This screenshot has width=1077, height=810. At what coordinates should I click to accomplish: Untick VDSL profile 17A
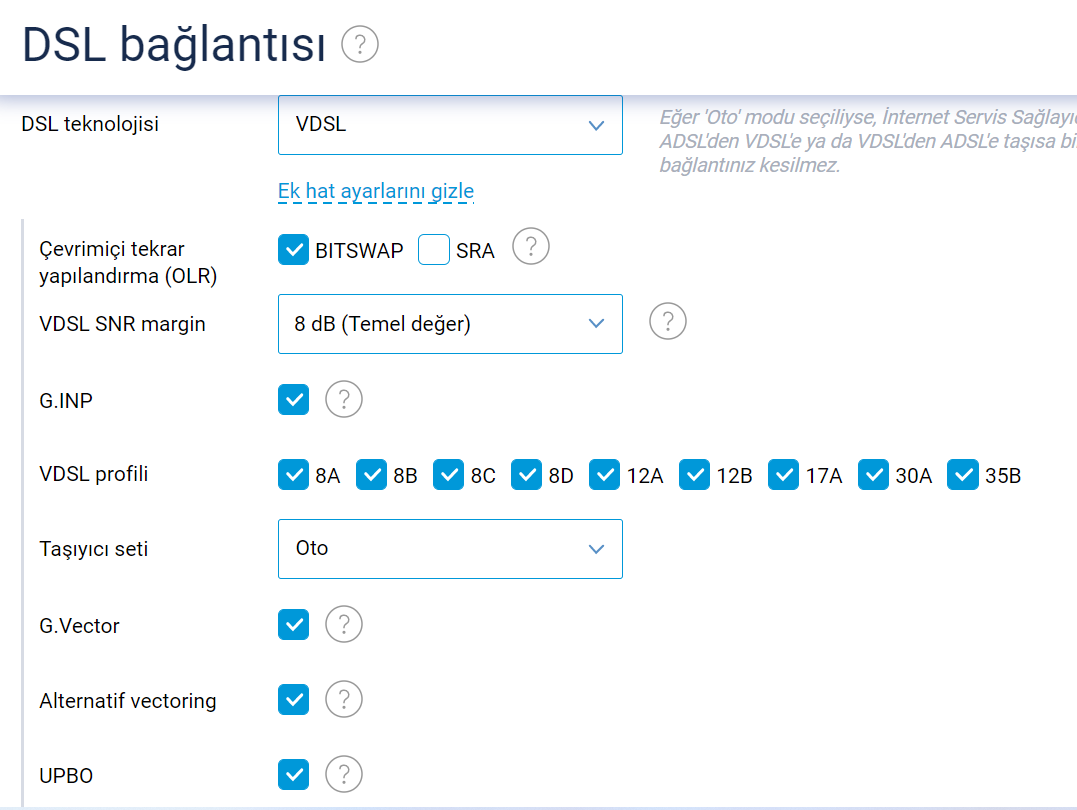tap(783, 475)
